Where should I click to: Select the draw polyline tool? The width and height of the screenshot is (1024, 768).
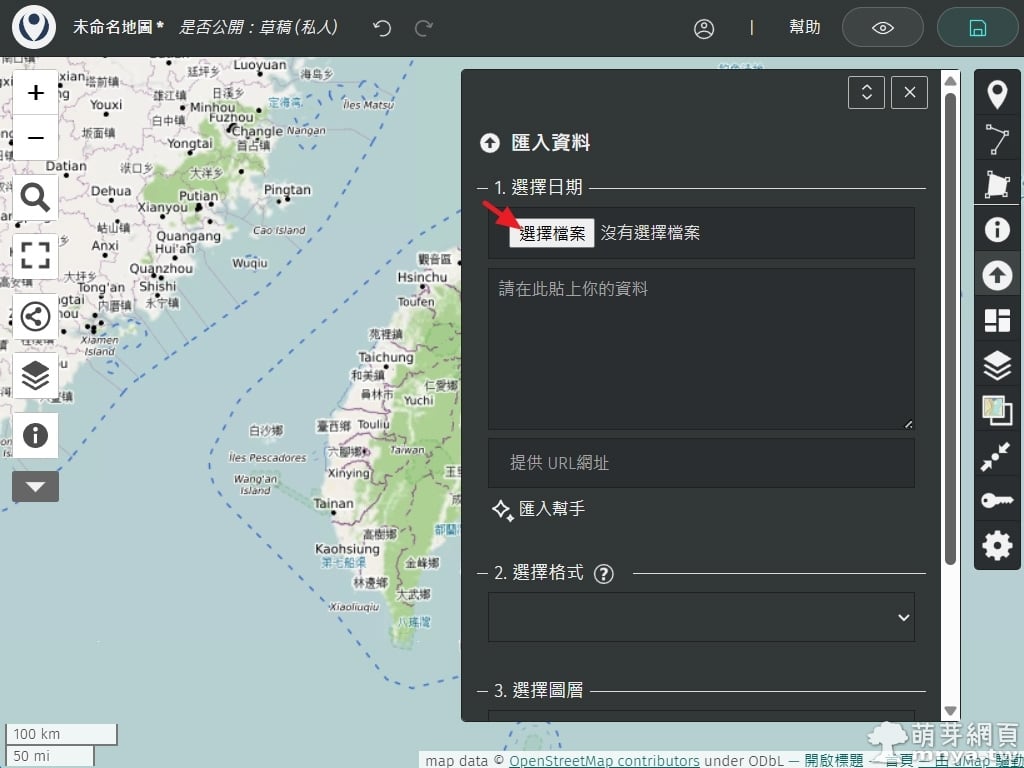tap(997, 140)
